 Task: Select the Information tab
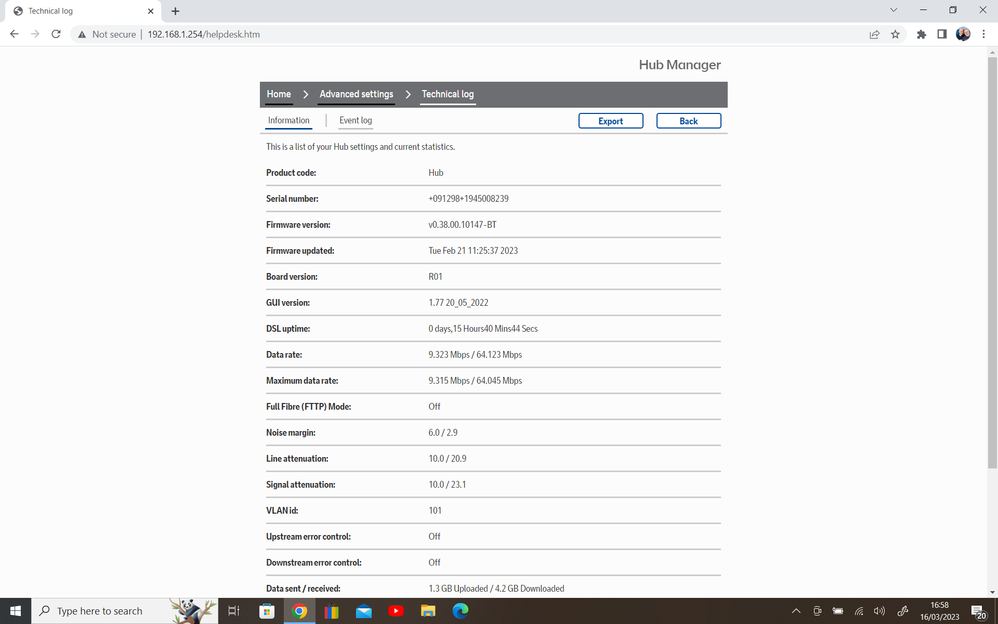[x=289, y=121]
